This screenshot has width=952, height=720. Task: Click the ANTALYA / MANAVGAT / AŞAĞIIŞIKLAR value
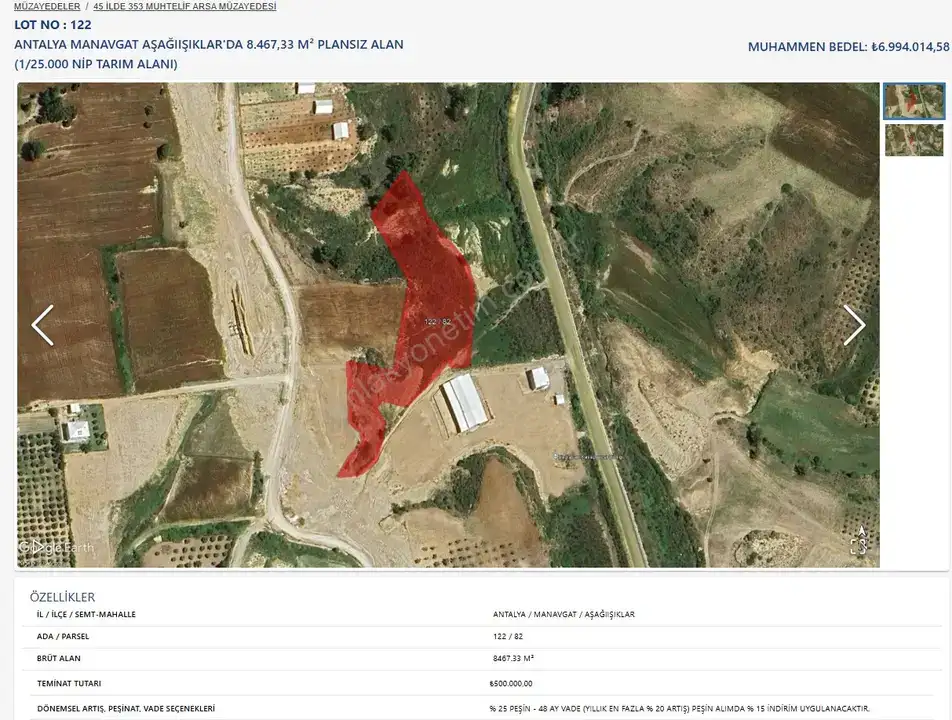(563, 614)
